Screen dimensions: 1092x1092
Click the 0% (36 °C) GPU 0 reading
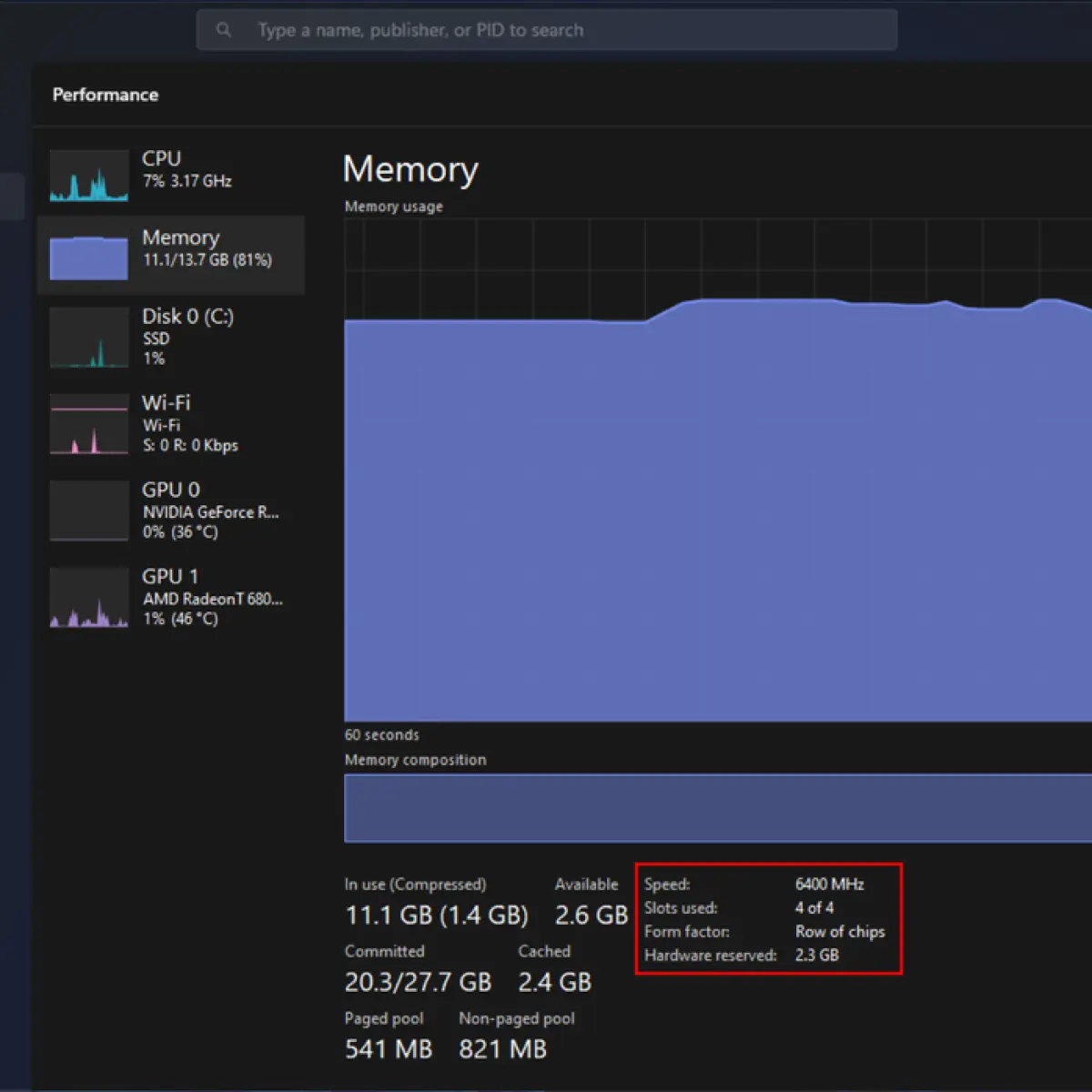click(180, 531)
